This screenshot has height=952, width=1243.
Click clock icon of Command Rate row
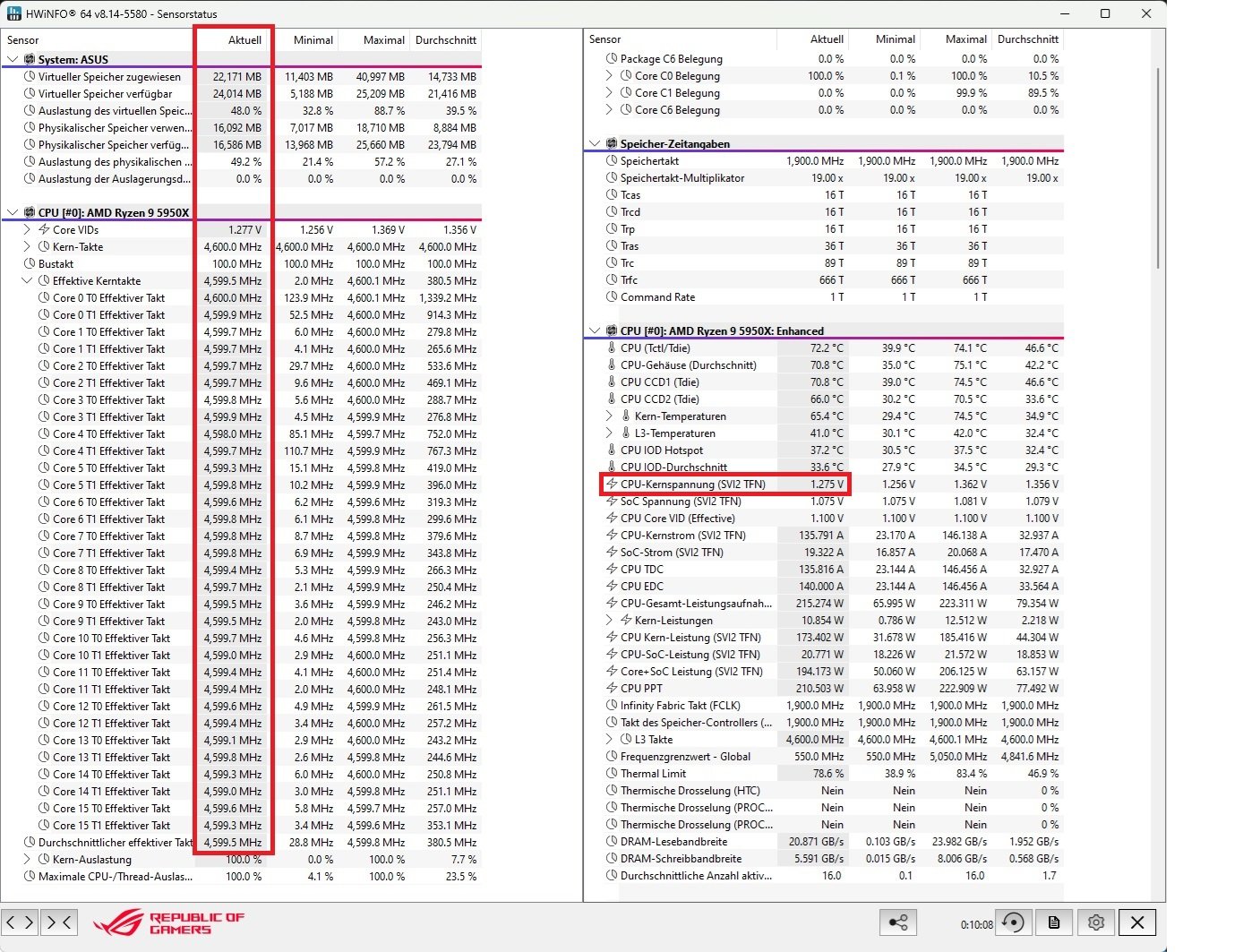click(612, 296)
